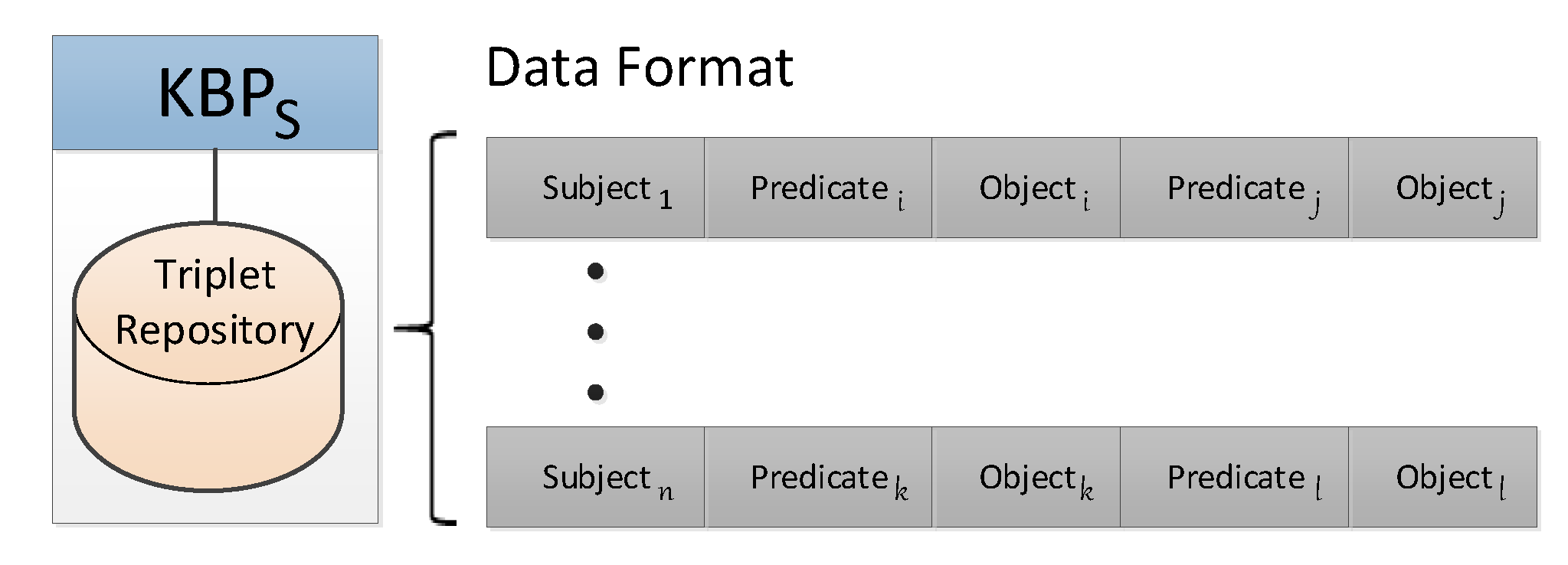The width and height of the screenshot is (1568, 565).
Task: Select the Object k cell
Action: [1026, 478]
